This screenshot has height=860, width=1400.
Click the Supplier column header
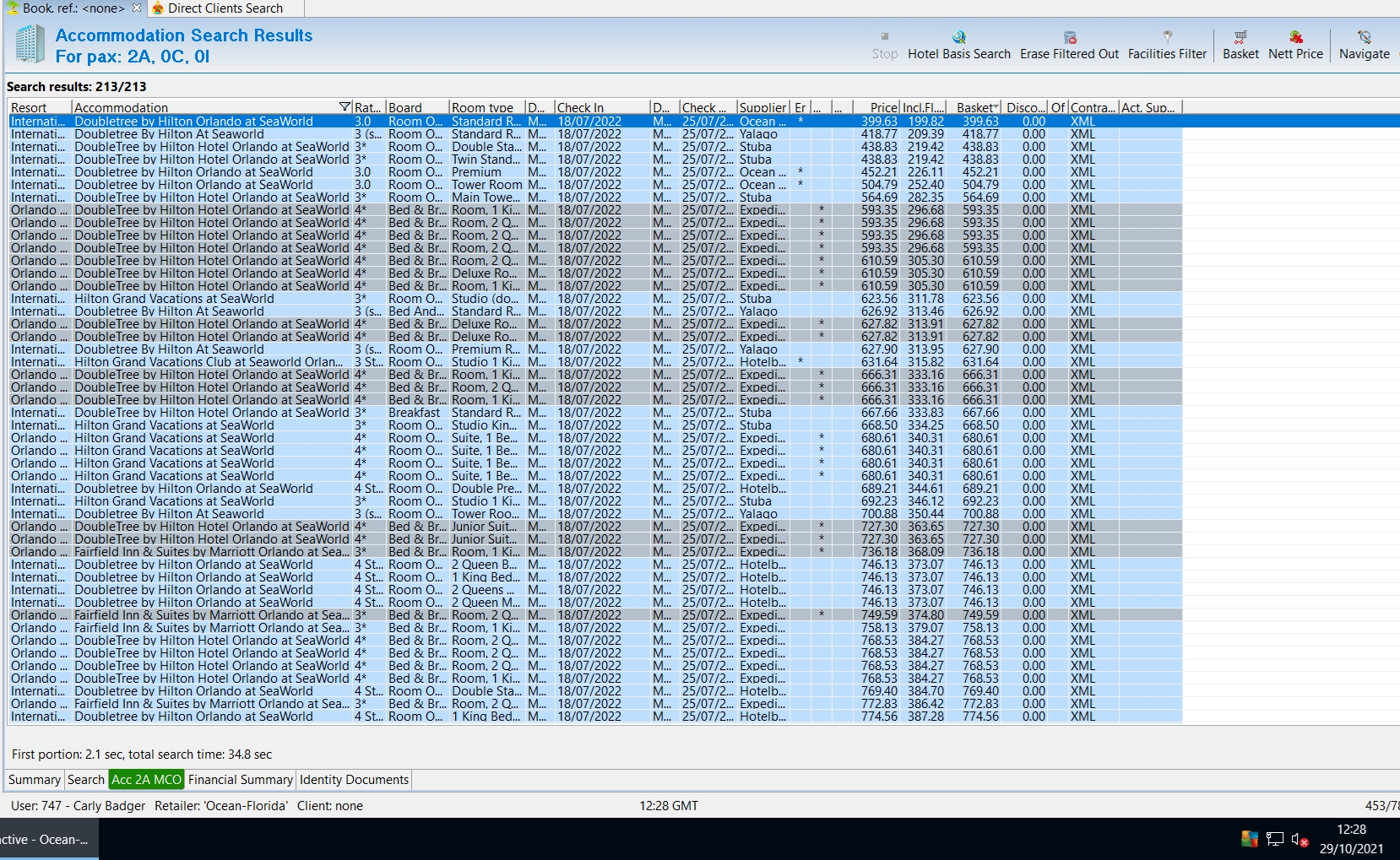point(763,107)
